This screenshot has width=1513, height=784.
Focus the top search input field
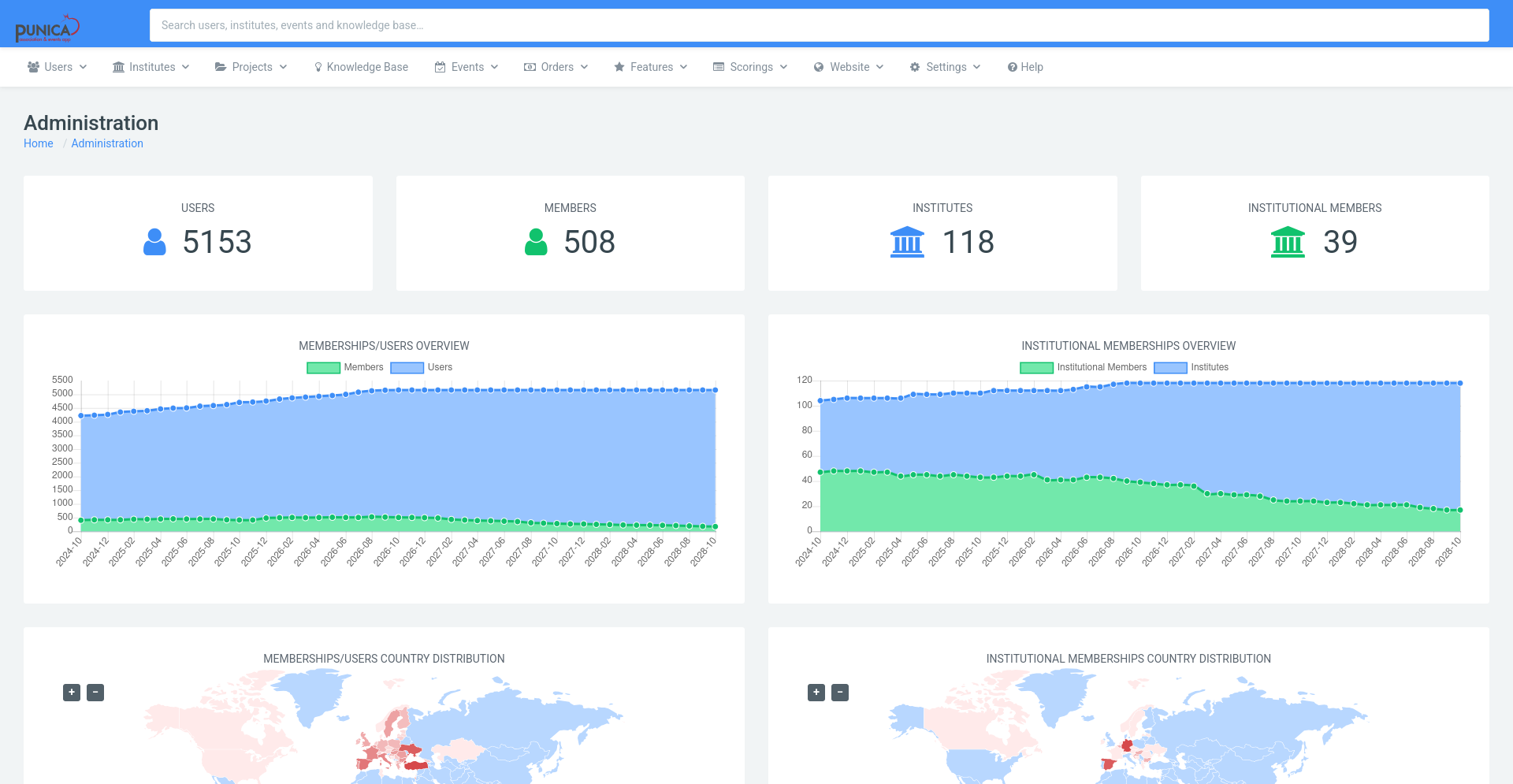(x=820, y=25)
